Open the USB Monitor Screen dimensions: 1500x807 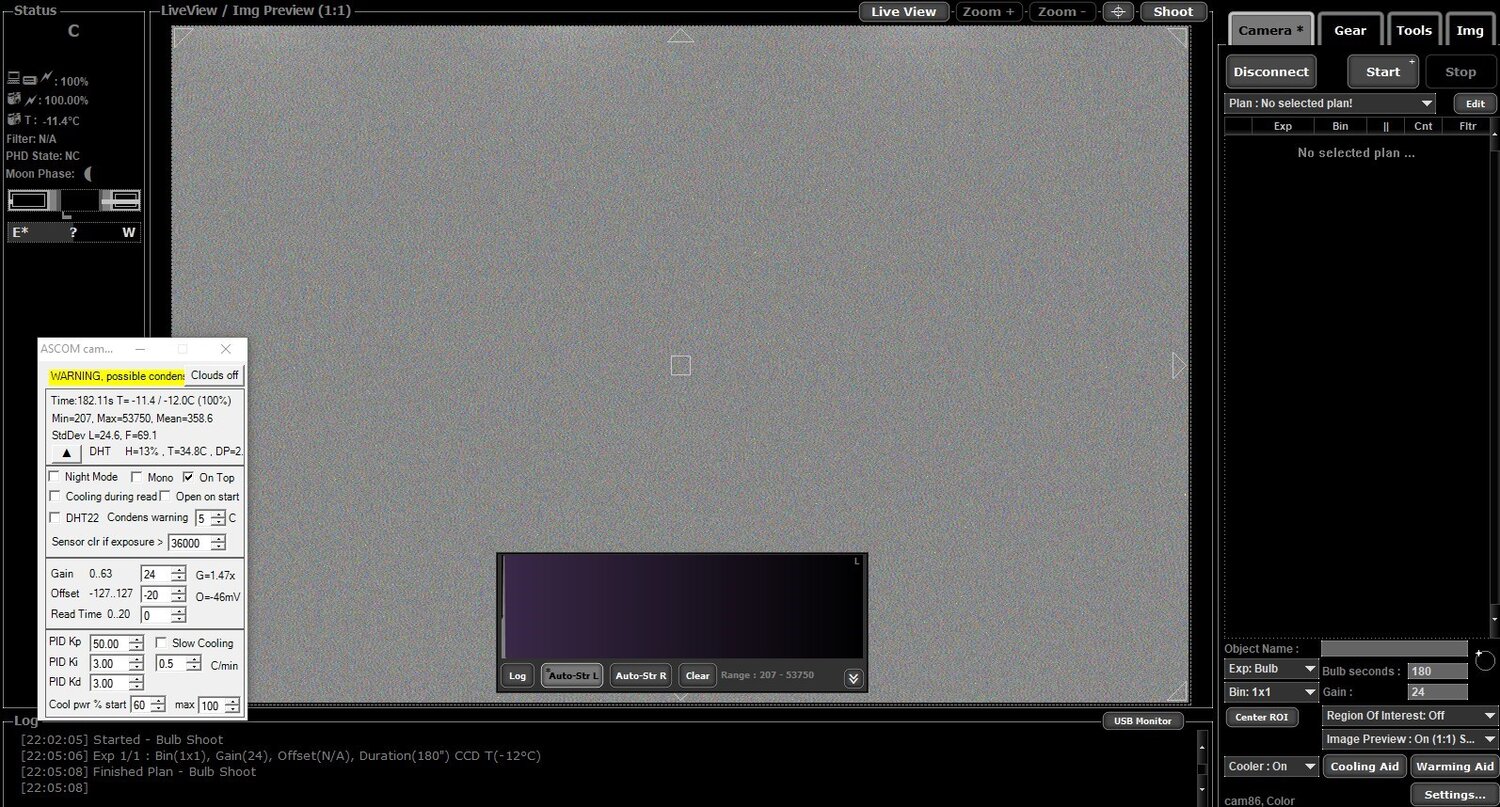click(x=1143, y=720)
